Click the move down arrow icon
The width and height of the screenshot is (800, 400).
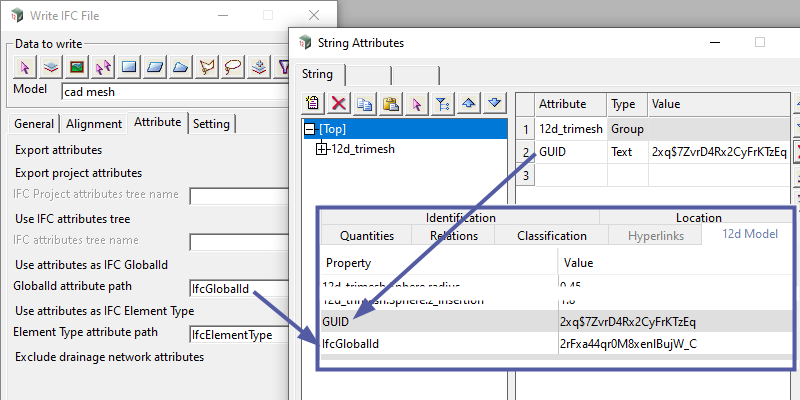494,103
